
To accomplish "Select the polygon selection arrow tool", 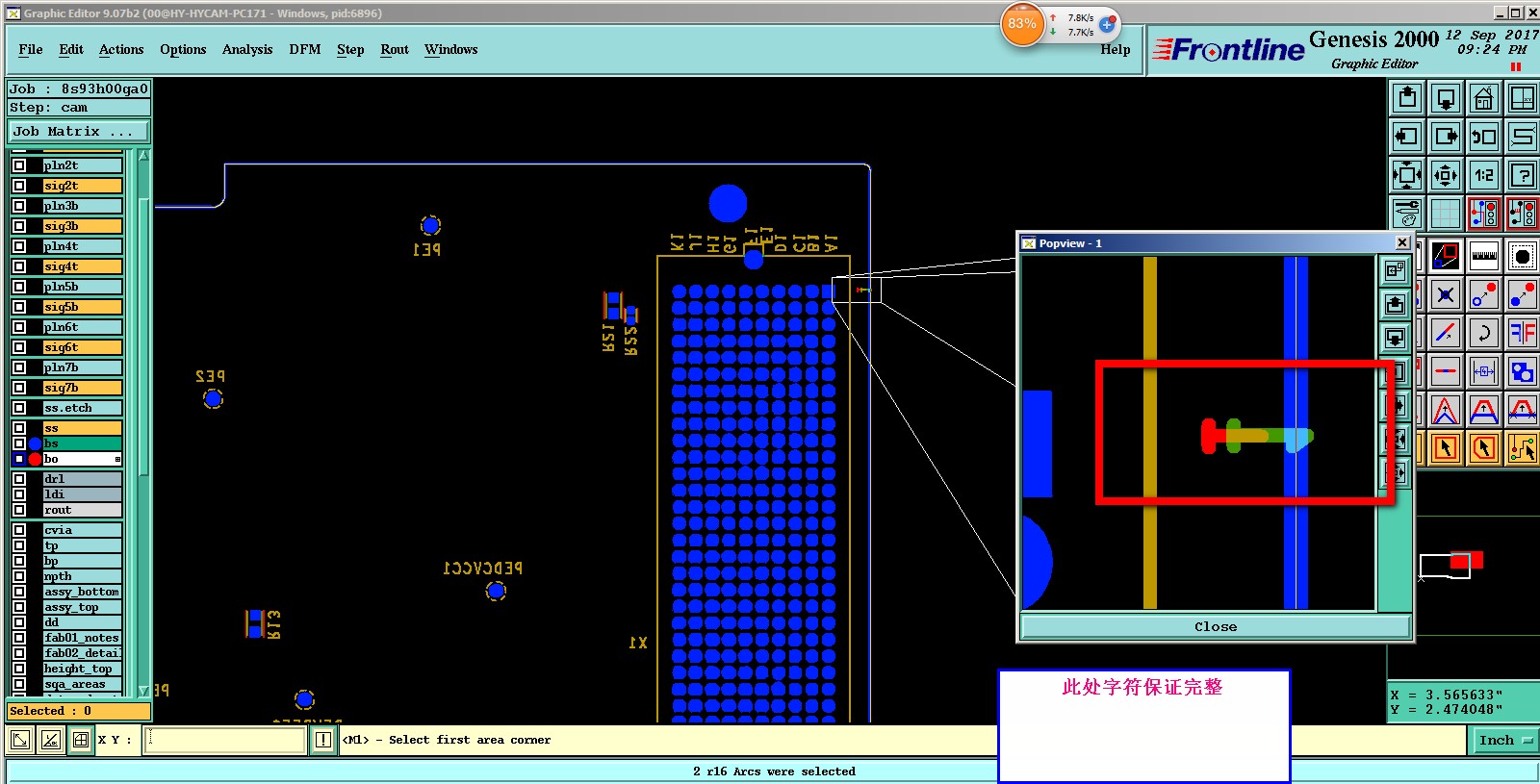I will click(1484, 448).
